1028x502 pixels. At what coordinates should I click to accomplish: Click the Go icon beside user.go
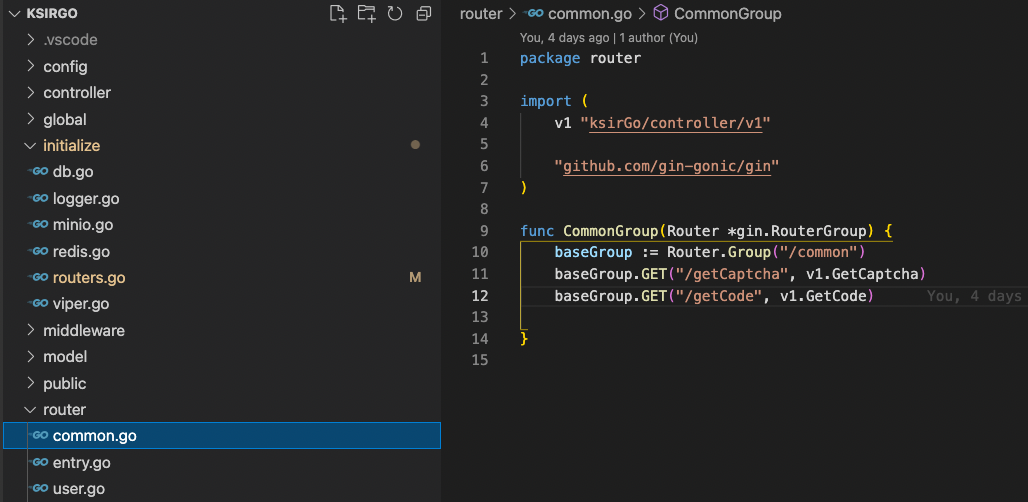coord(40,489)
